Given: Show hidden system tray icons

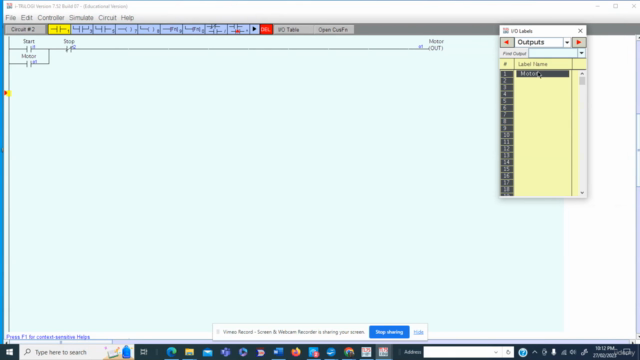Looking at the screenshot, I should pyautogui.click(x=535, y=352).
